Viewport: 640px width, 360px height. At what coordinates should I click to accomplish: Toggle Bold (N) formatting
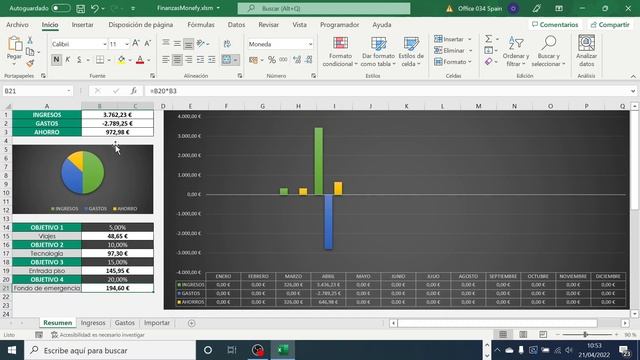[56, 60]
